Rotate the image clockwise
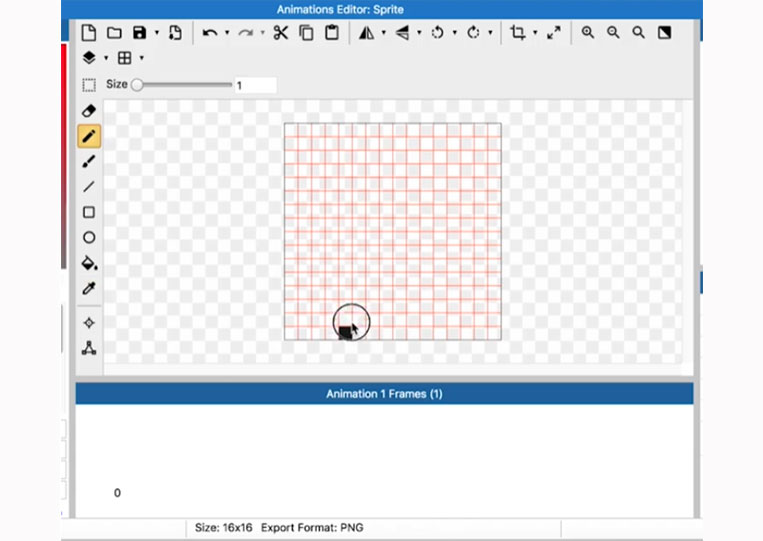The height and width of the screenshot is (541, 763). (x=473, y=33)
